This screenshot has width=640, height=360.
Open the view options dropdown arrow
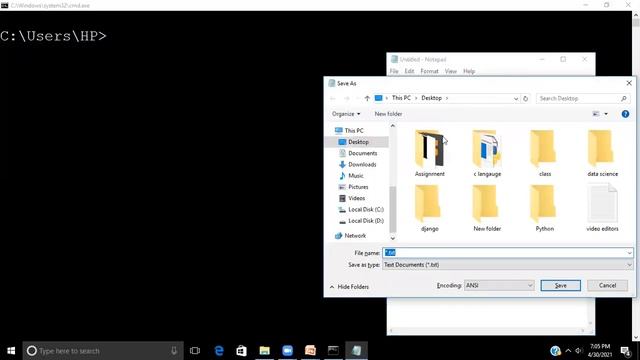click(606, 114)
